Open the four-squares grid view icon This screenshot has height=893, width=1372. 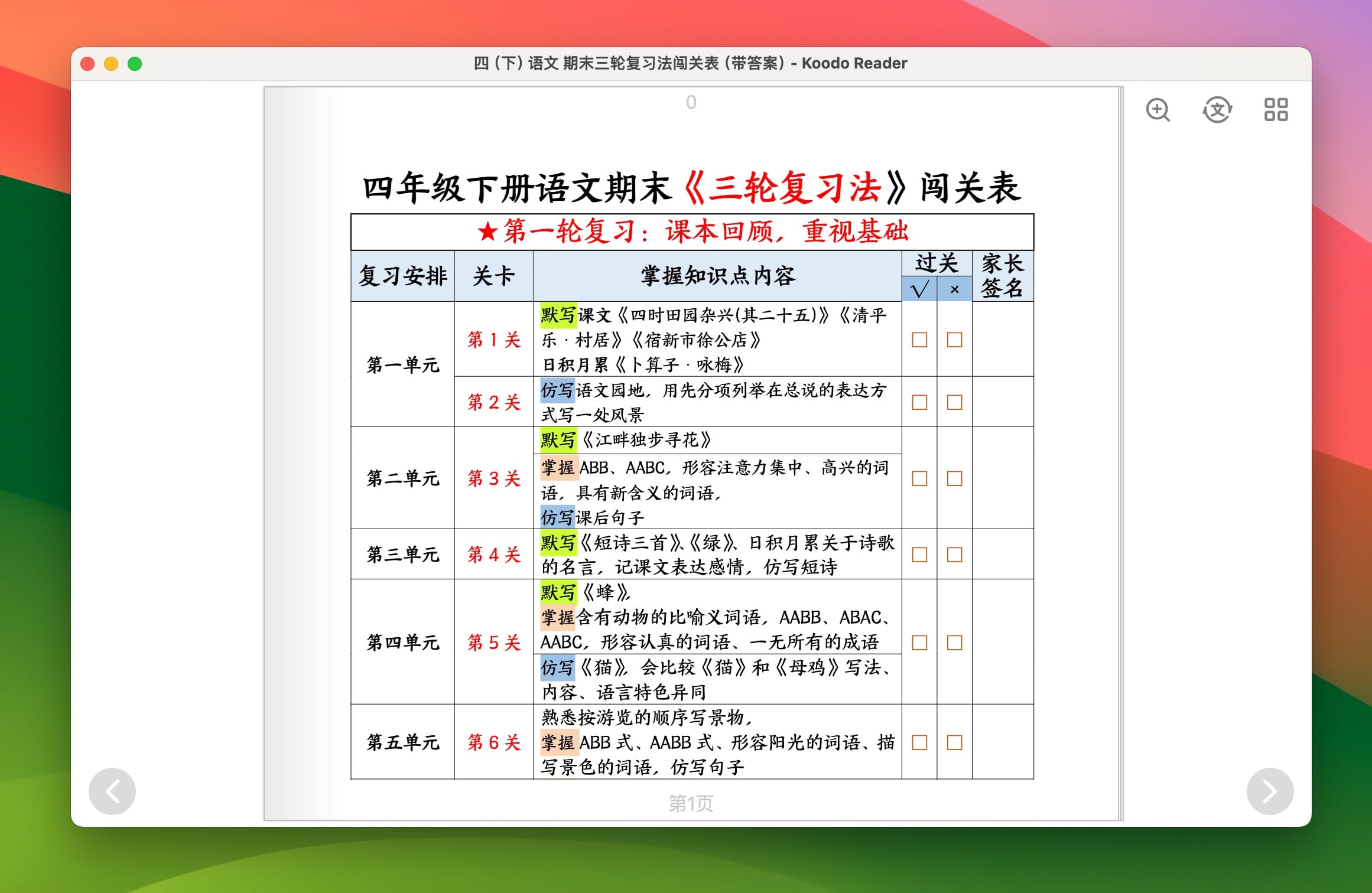click(1276, 110)
